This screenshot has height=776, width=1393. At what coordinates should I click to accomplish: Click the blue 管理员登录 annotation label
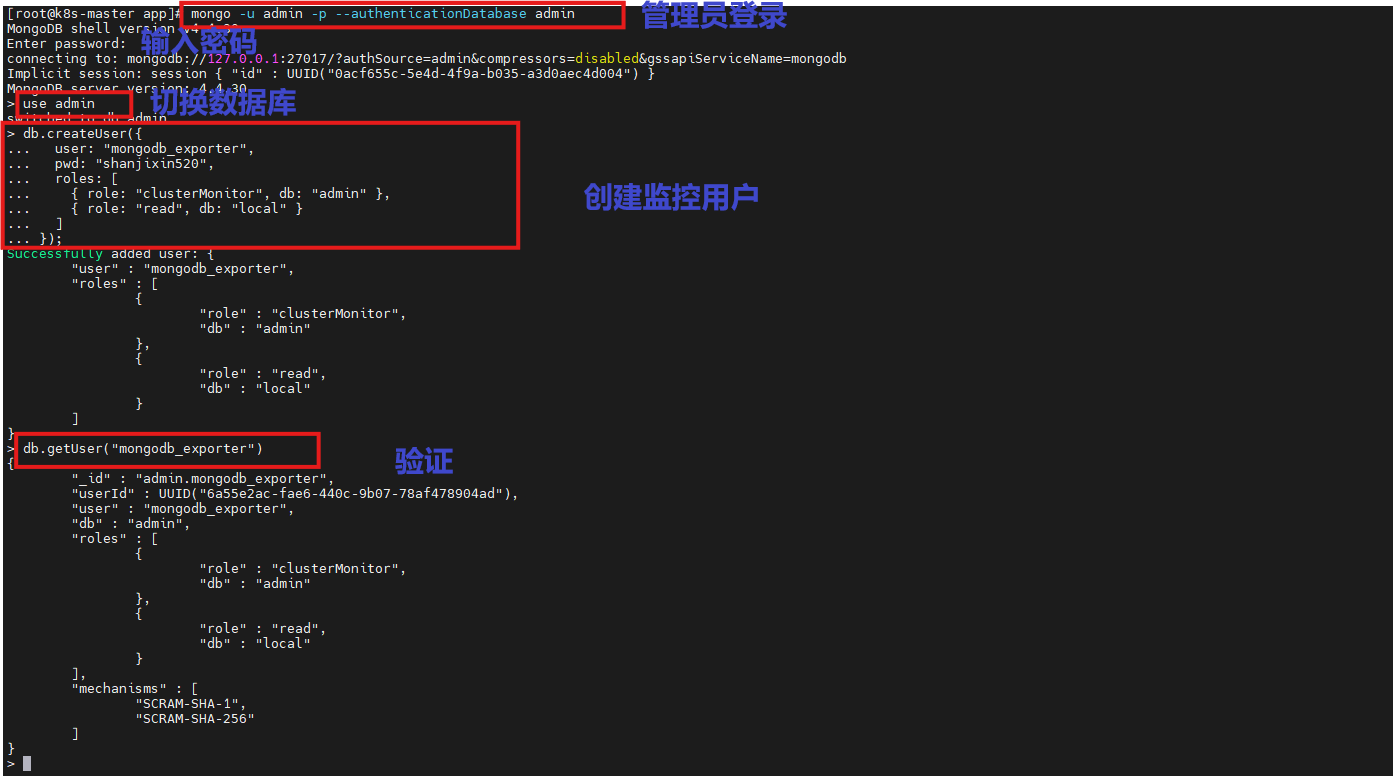pos(713,16)
